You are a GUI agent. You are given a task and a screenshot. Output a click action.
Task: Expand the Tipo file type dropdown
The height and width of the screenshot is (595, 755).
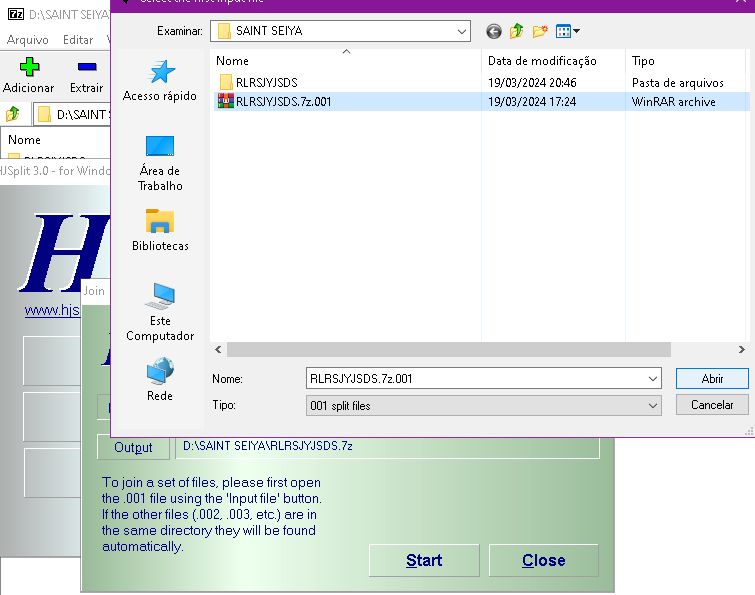[x=652, y=406]
